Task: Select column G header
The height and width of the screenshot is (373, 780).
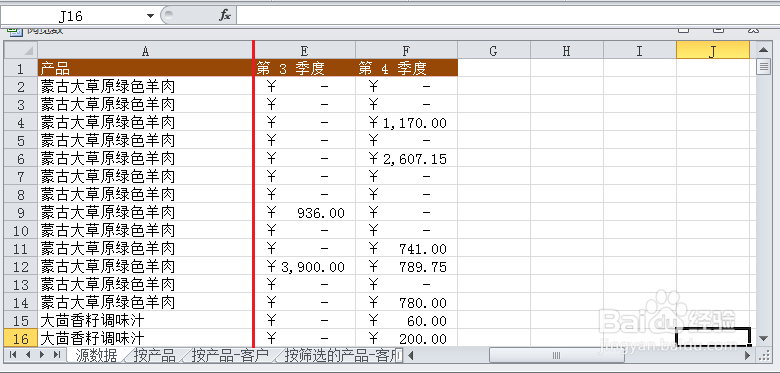Action: click(494, 50)
